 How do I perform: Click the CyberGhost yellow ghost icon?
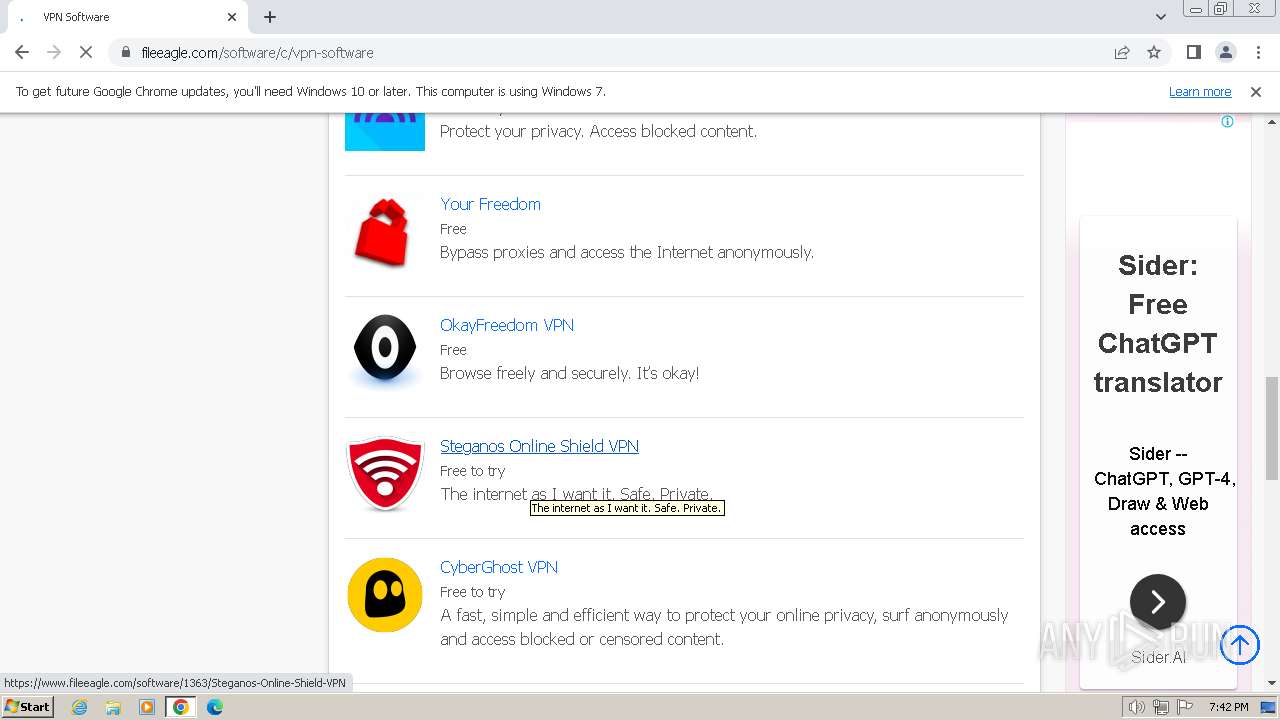tap(385, 594)
